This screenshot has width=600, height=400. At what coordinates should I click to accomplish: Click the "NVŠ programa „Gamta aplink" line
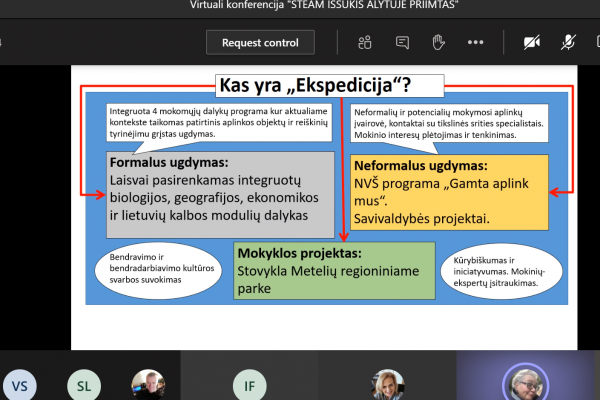(441, 183)
